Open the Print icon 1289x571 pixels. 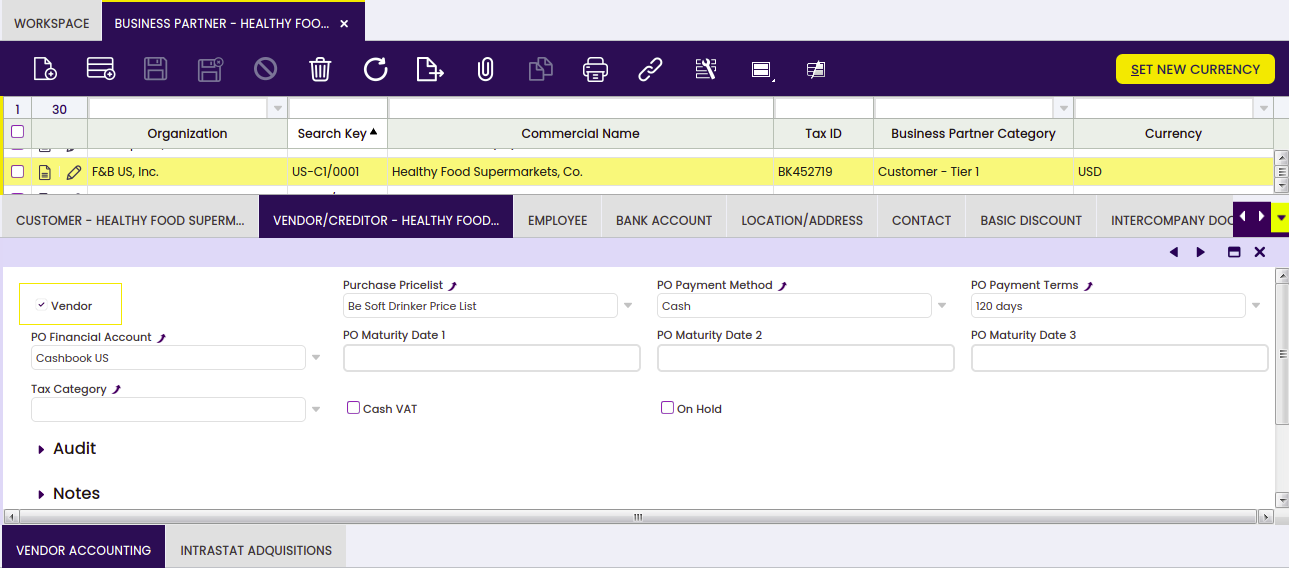(595, 69)
